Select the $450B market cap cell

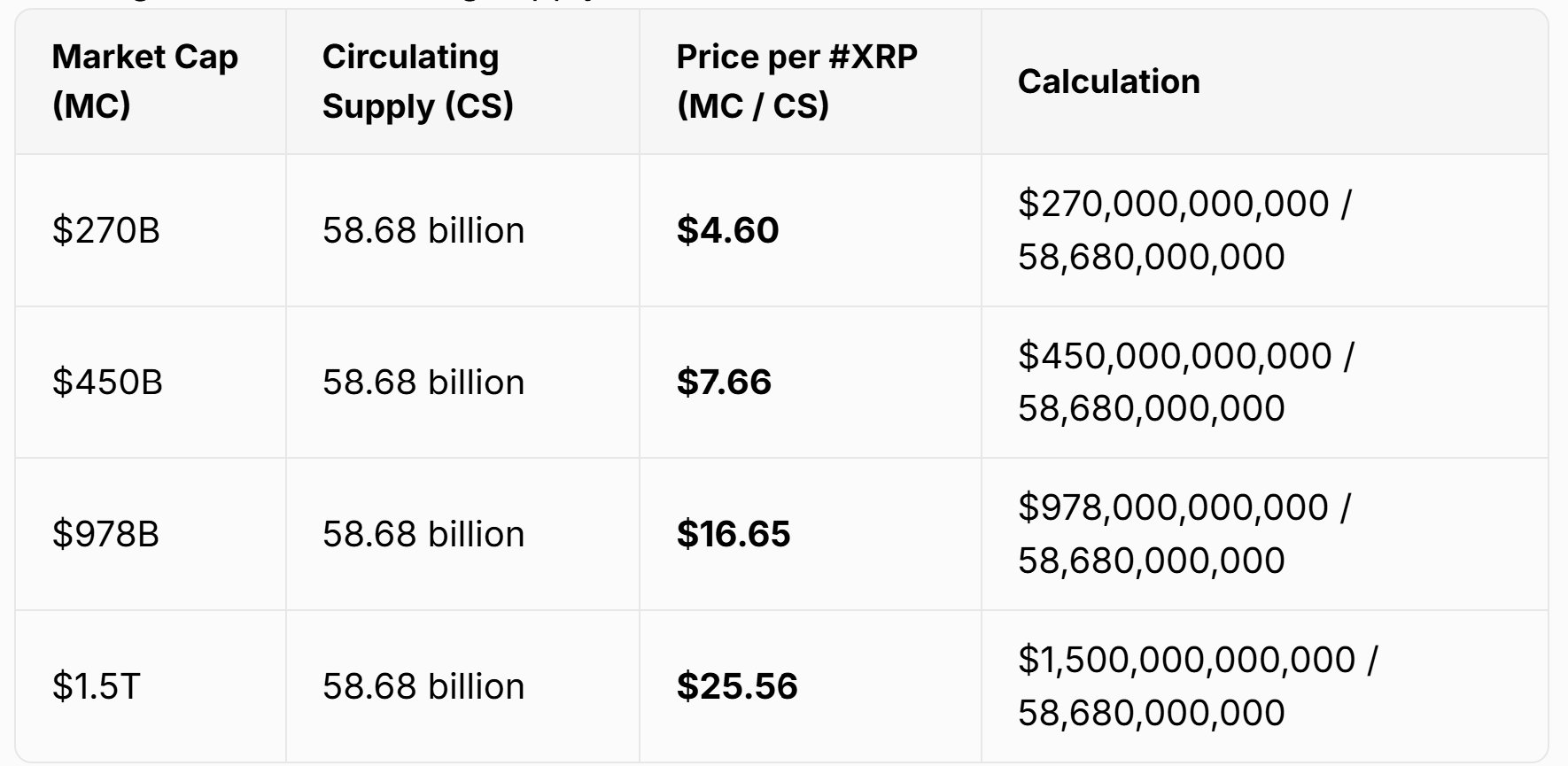[x=107, y=383]
